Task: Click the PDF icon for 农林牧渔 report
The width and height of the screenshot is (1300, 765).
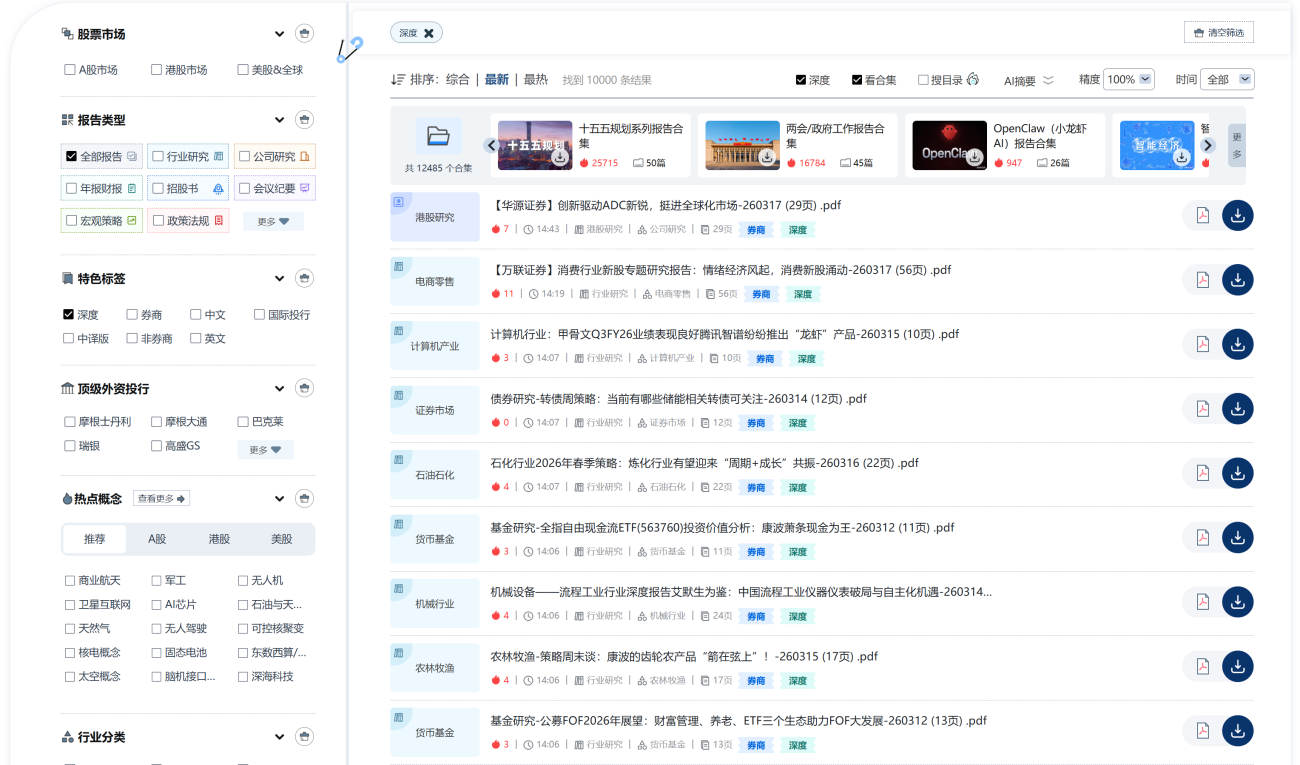Action: [1202, 666]
